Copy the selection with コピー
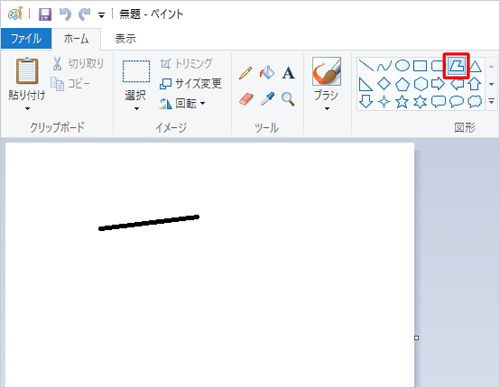The width and height of the screenshot is (500, 388). click(70, 84)
